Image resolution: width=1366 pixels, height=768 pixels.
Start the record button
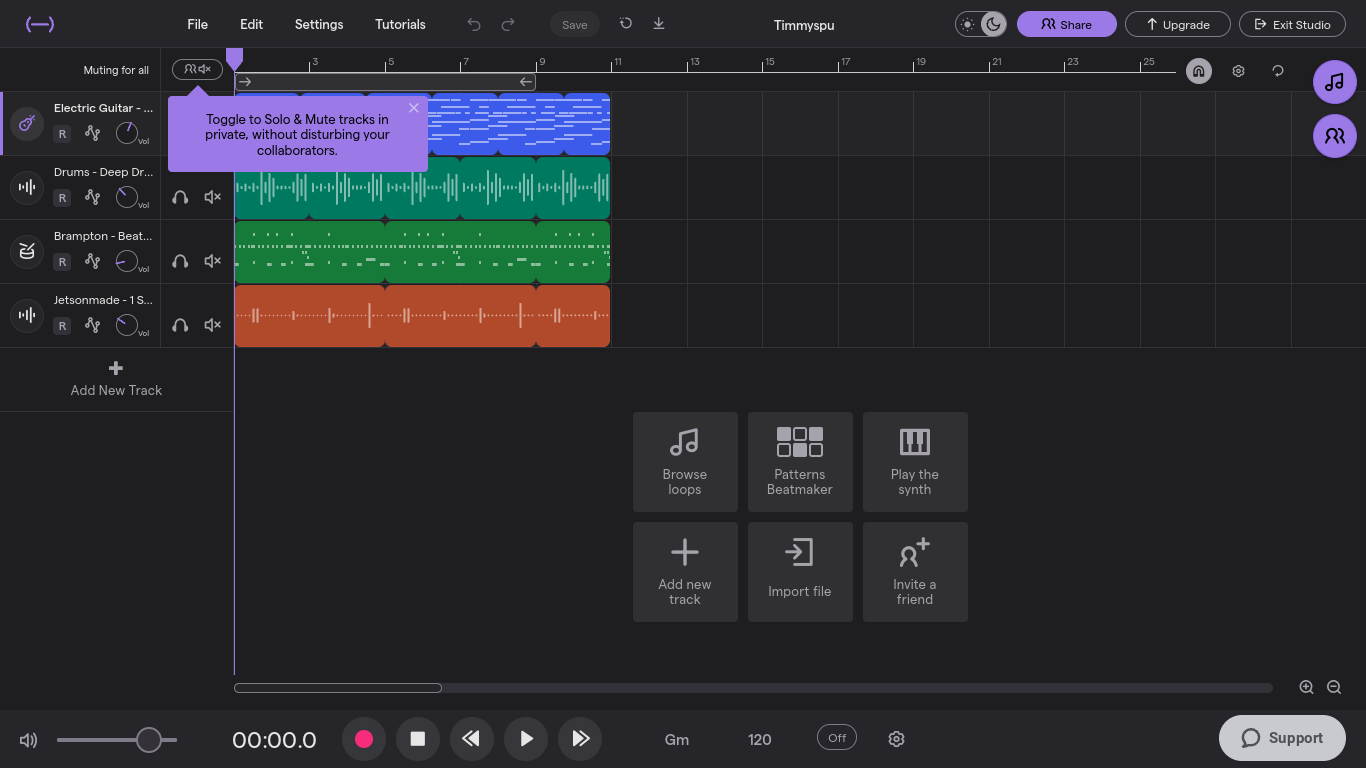coord(364,739)
